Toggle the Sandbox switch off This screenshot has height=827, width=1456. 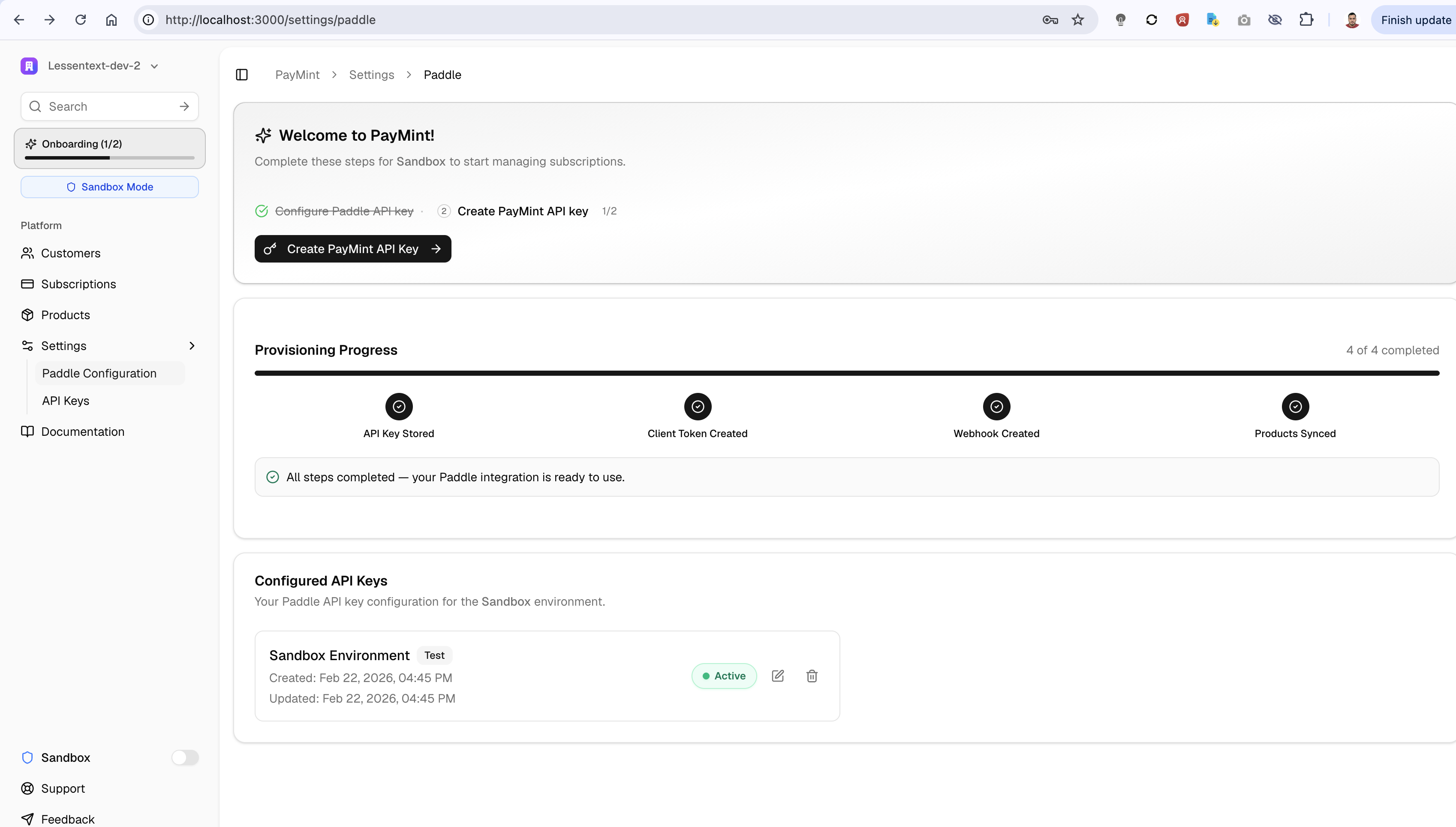pyautogui.click(x=185, y=758)
